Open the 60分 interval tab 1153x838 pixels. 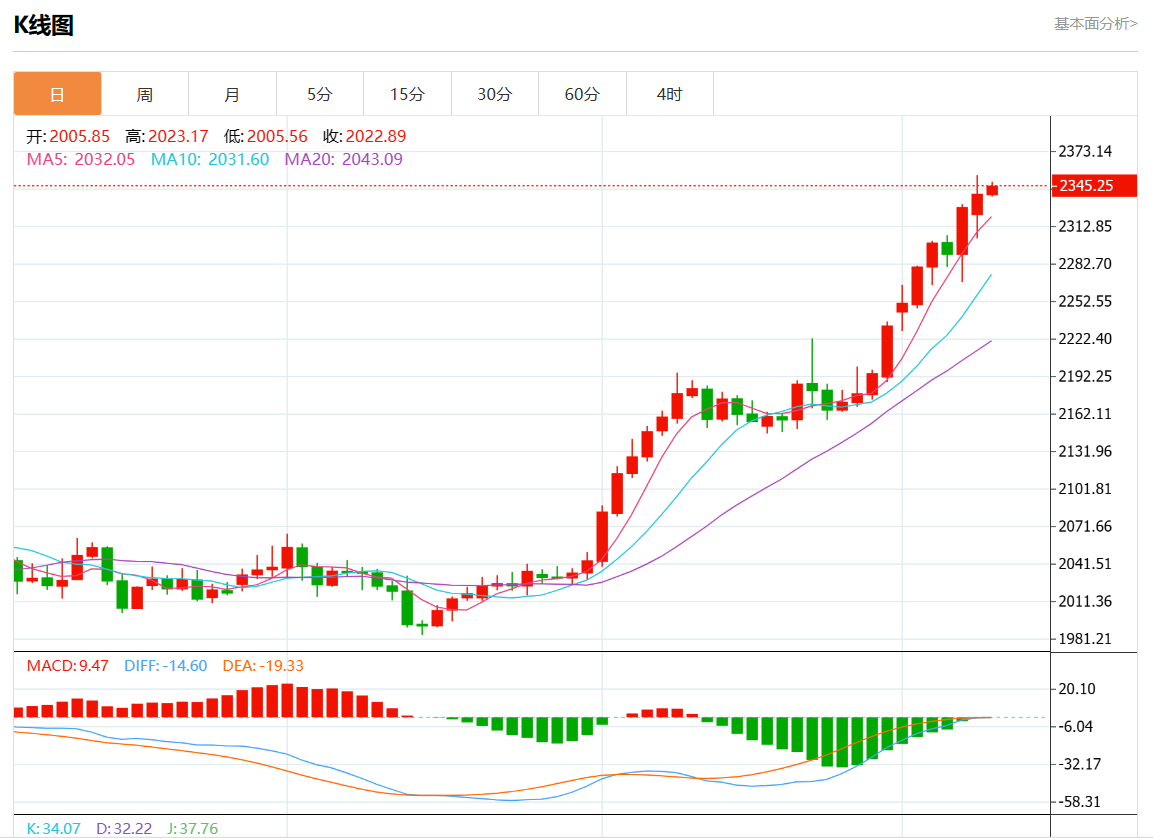click(582, 94)
